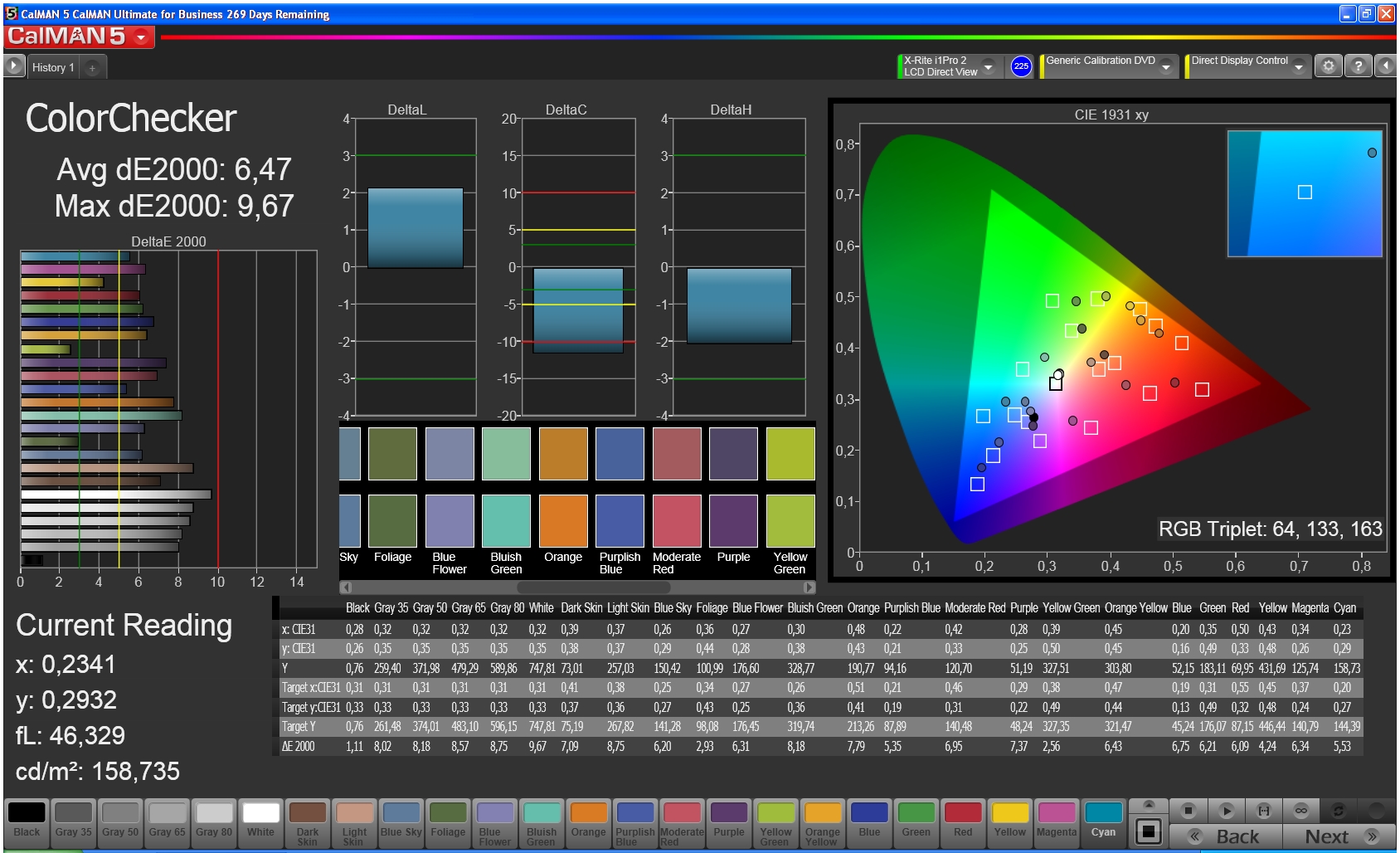
Task: Go to previous page with Back
Action: (x=1226, y=836)
